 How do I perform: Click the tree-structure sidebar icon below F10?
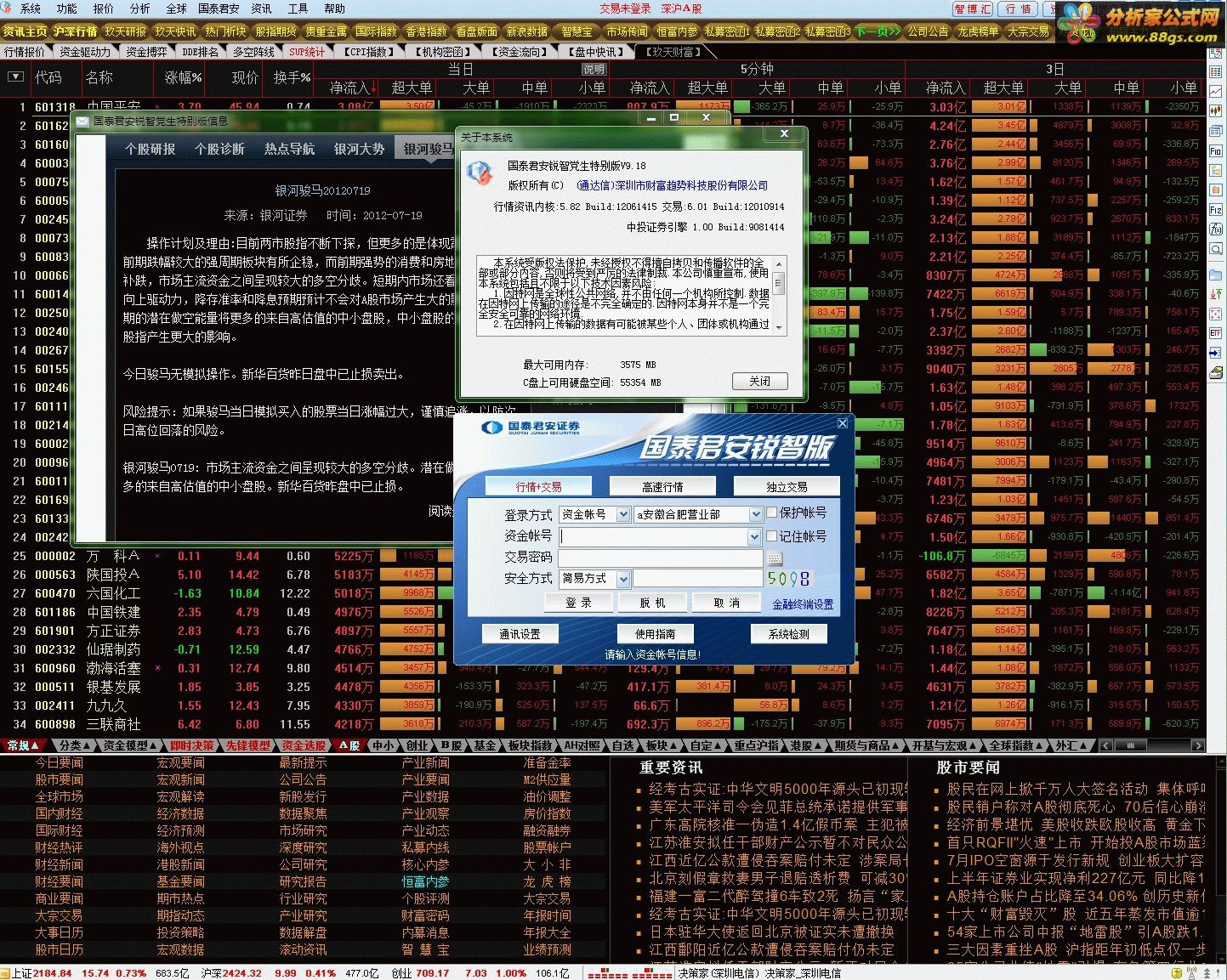coord(1216,170)
